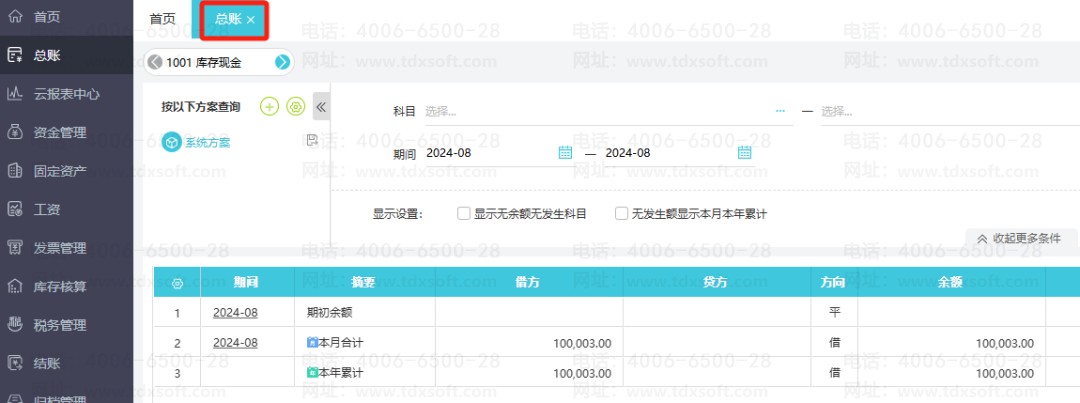Click the 总账 ledger icon in sidebar
The image size is (1080, 403).
click(x=15, y=55)
